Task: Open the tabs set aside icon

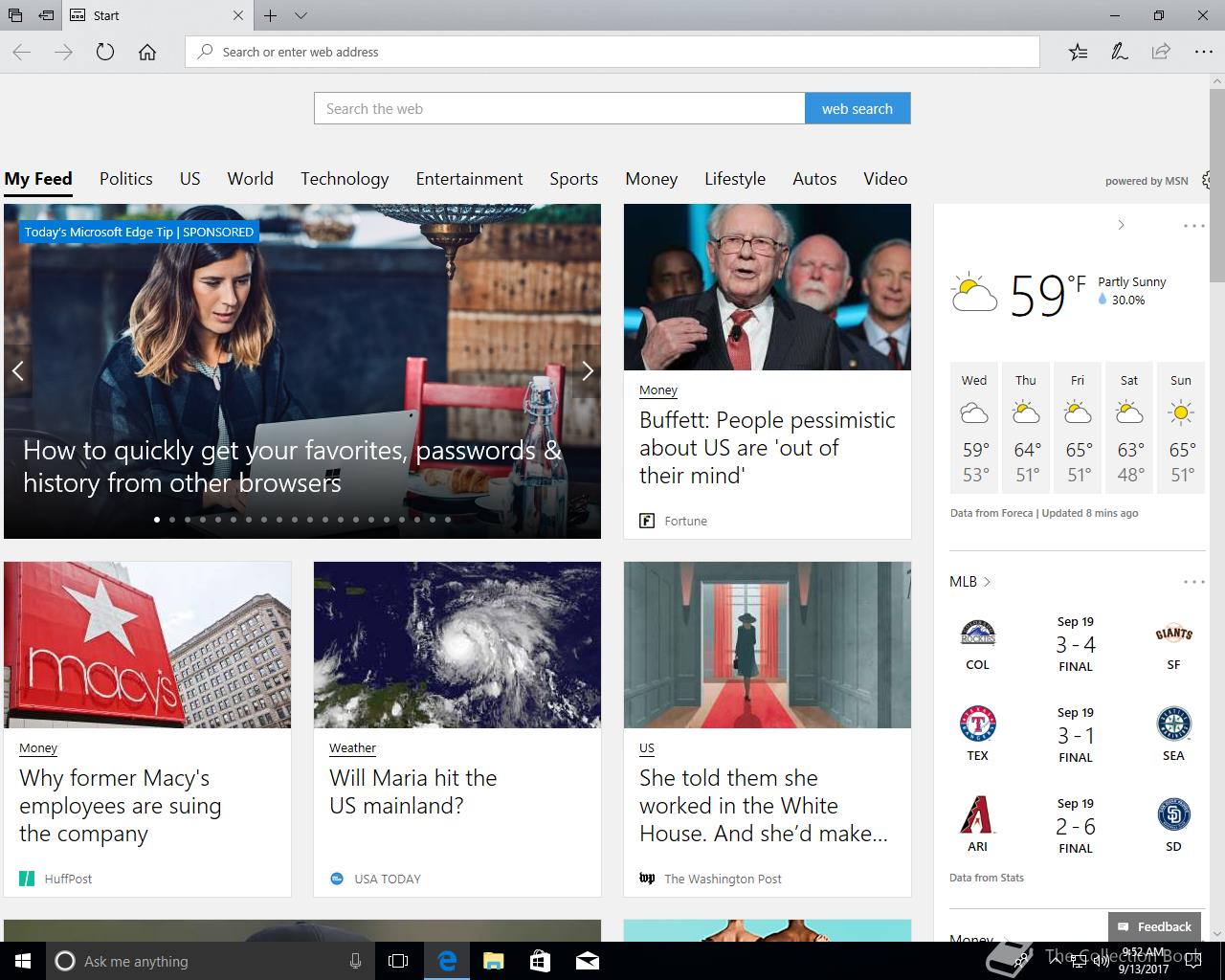Action: [15, 15]
